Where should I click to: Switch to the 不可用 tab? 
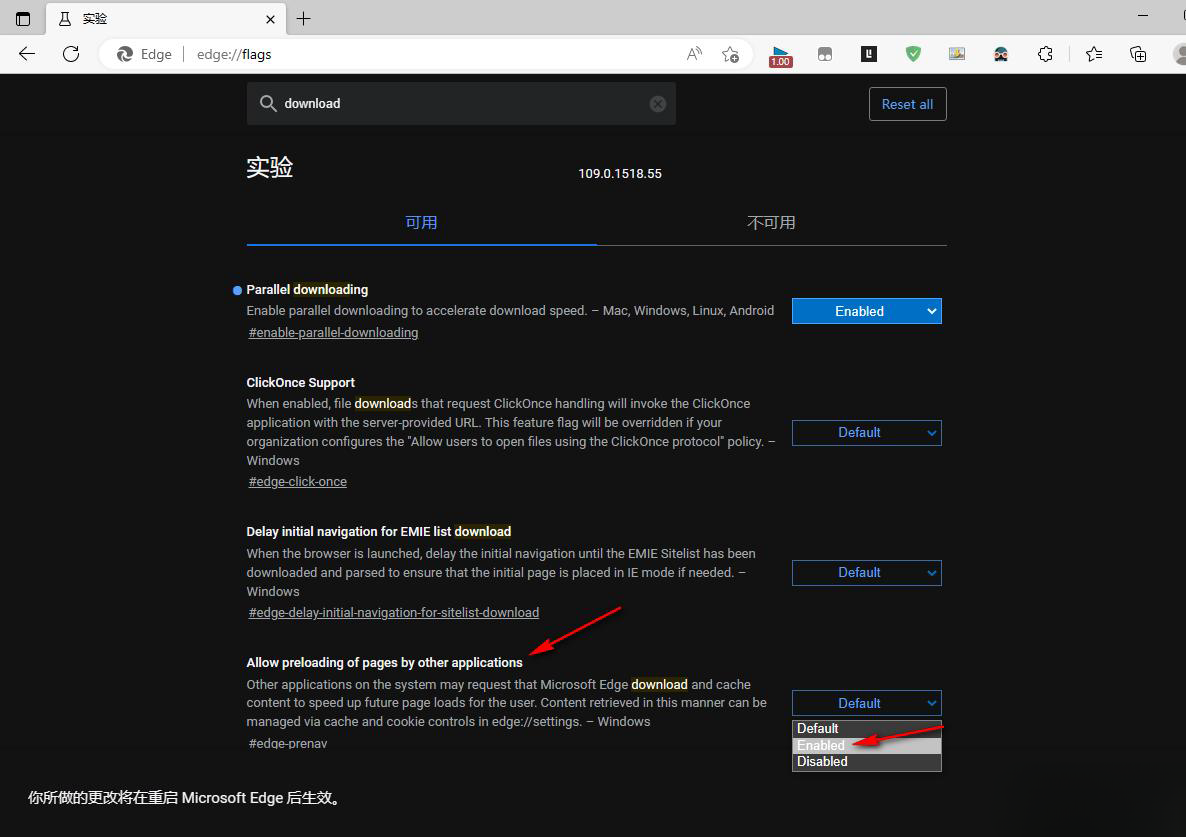[x=772, y=223]
